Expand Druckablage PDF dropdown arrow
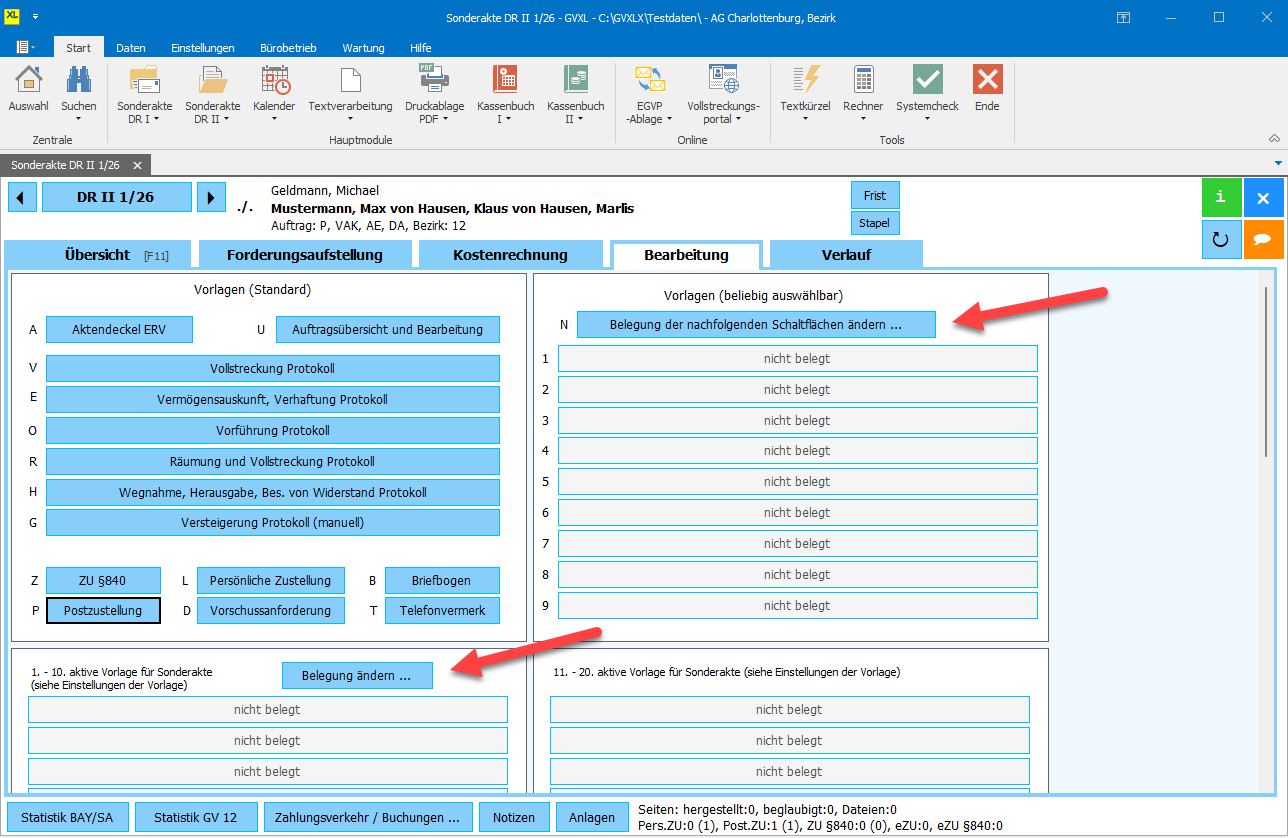This screenshot has width=1288, height=838. point(445,119)
